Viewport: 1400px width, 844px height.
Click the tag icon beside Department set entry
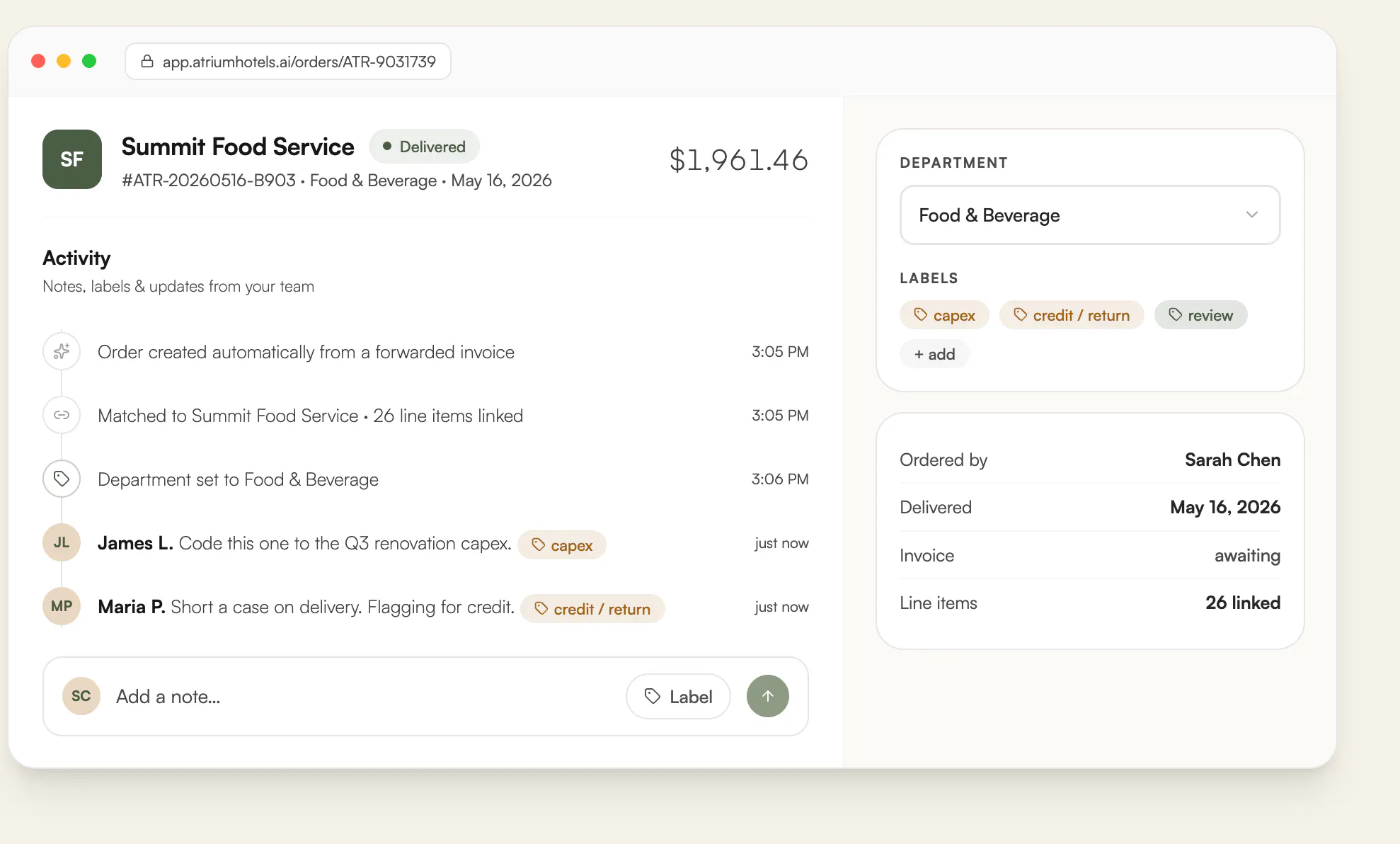coord(62,479)
